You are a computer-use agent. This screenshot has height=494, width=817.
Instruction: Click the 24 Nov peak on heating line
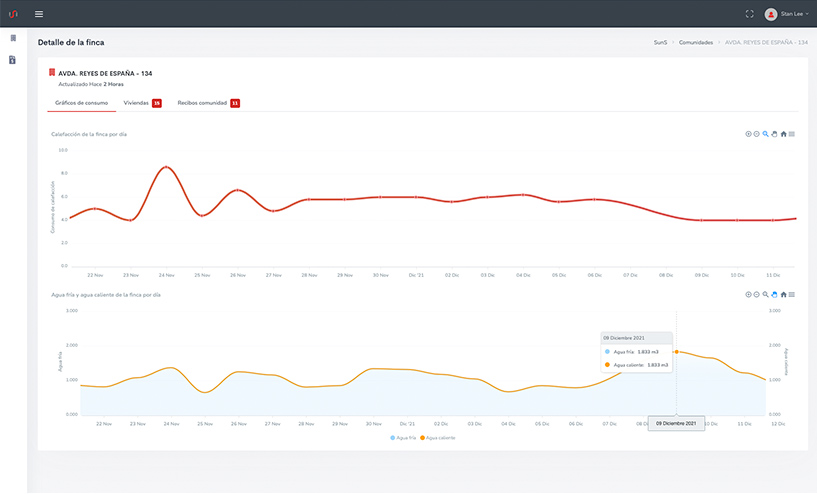166,167
